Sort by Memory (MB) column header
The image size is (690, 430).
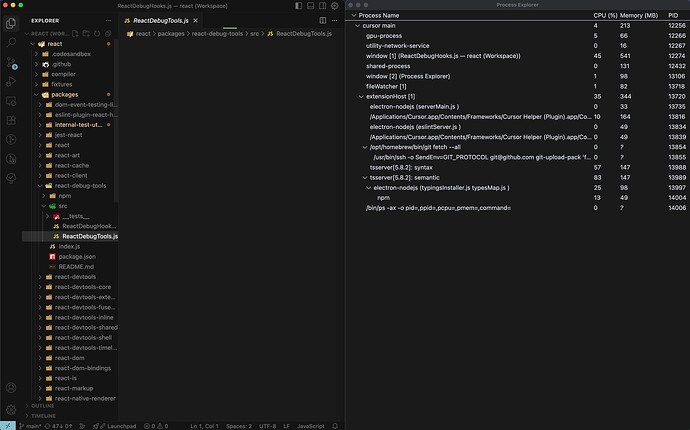[x=639, y=15]
